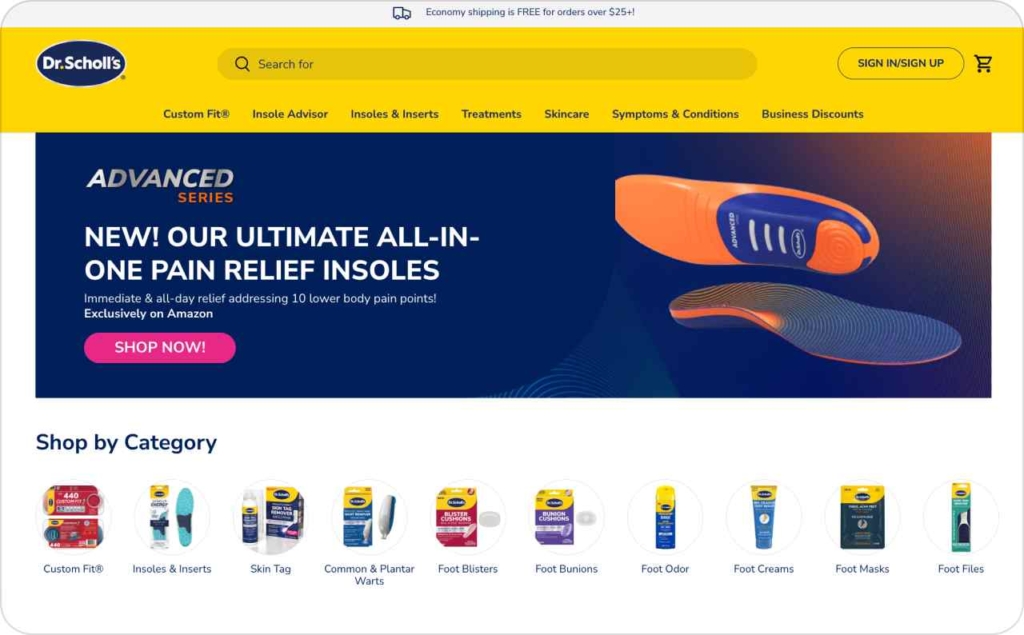Open the Skin Tag category image
1024x635 pixels.
270,517
